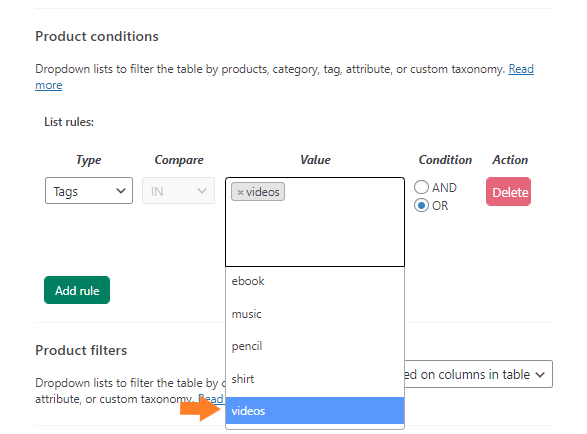Screen dimensions: 587x434
Task: Click the chevron arrow of Tags select
Action: pos(121,191)
